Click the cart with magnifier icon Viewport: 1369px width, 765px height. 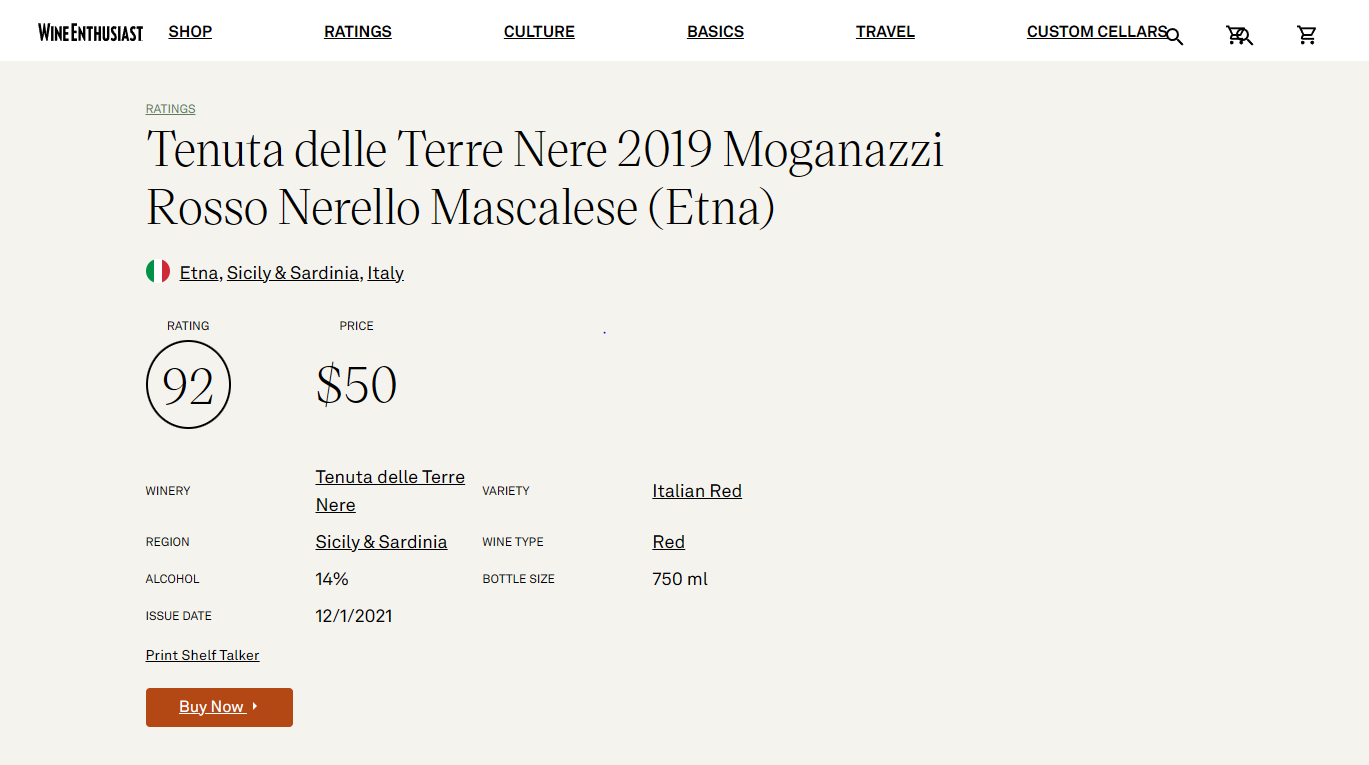tap(1239, 36)
